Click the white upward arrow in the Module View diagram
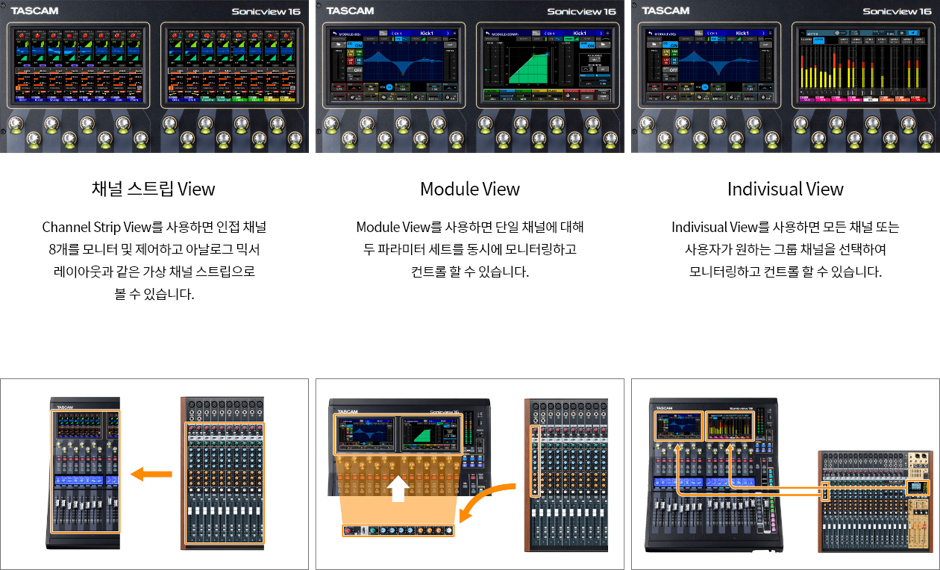Viewport: 940px width, 570px height. [398, 488]
